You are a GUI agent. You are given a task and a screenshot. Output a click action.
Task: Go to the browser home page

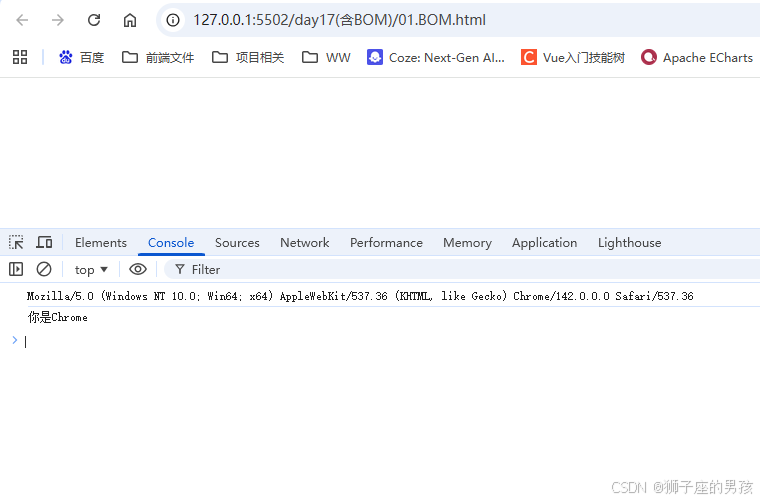click(129, 20)
